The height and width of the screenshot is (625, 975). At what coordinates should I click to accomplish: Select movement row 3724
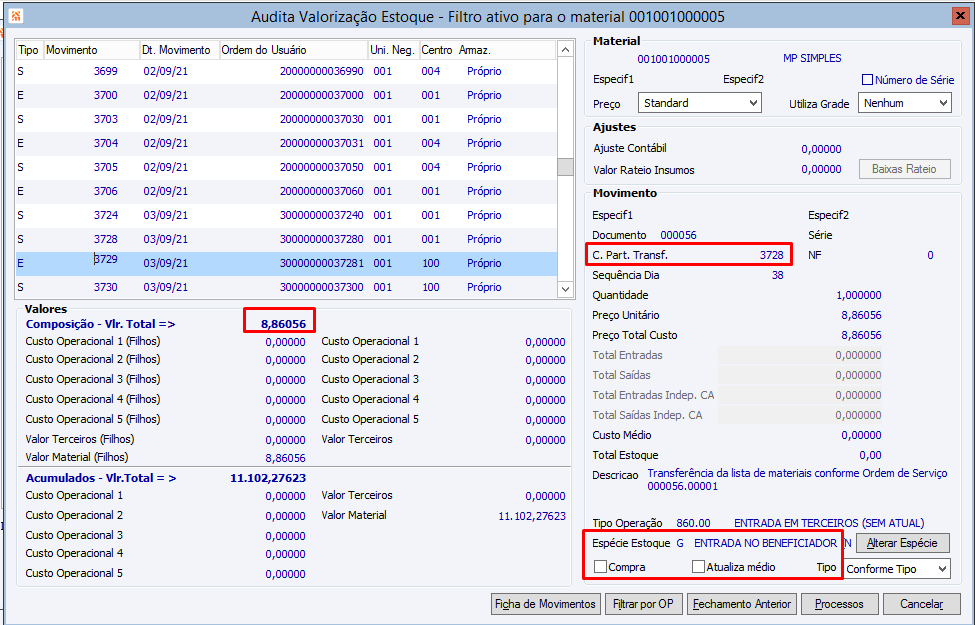tap(286, 215)
